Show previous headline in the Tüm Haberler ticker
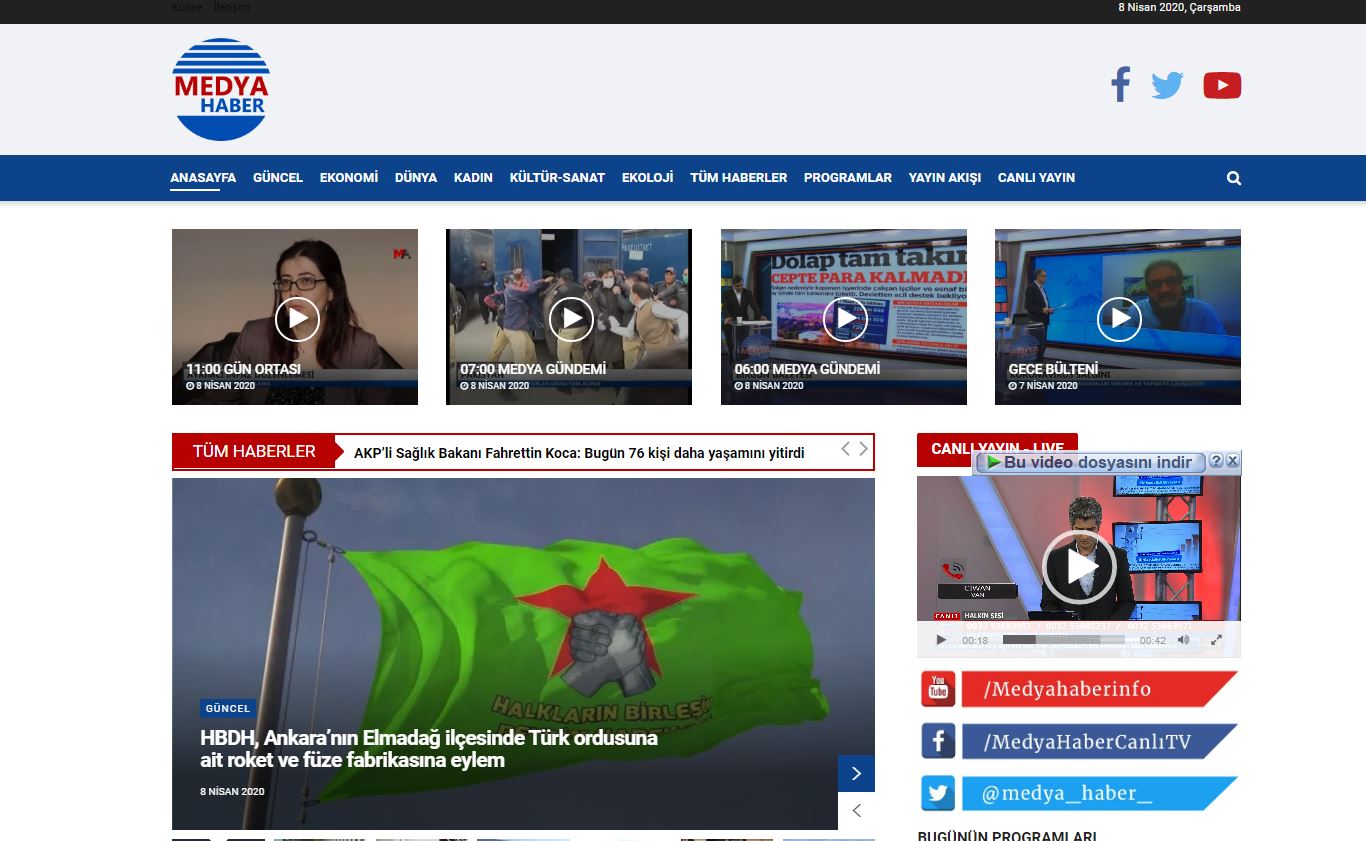The height and width of the screenshot is (841, 1366). pos(845,449)
